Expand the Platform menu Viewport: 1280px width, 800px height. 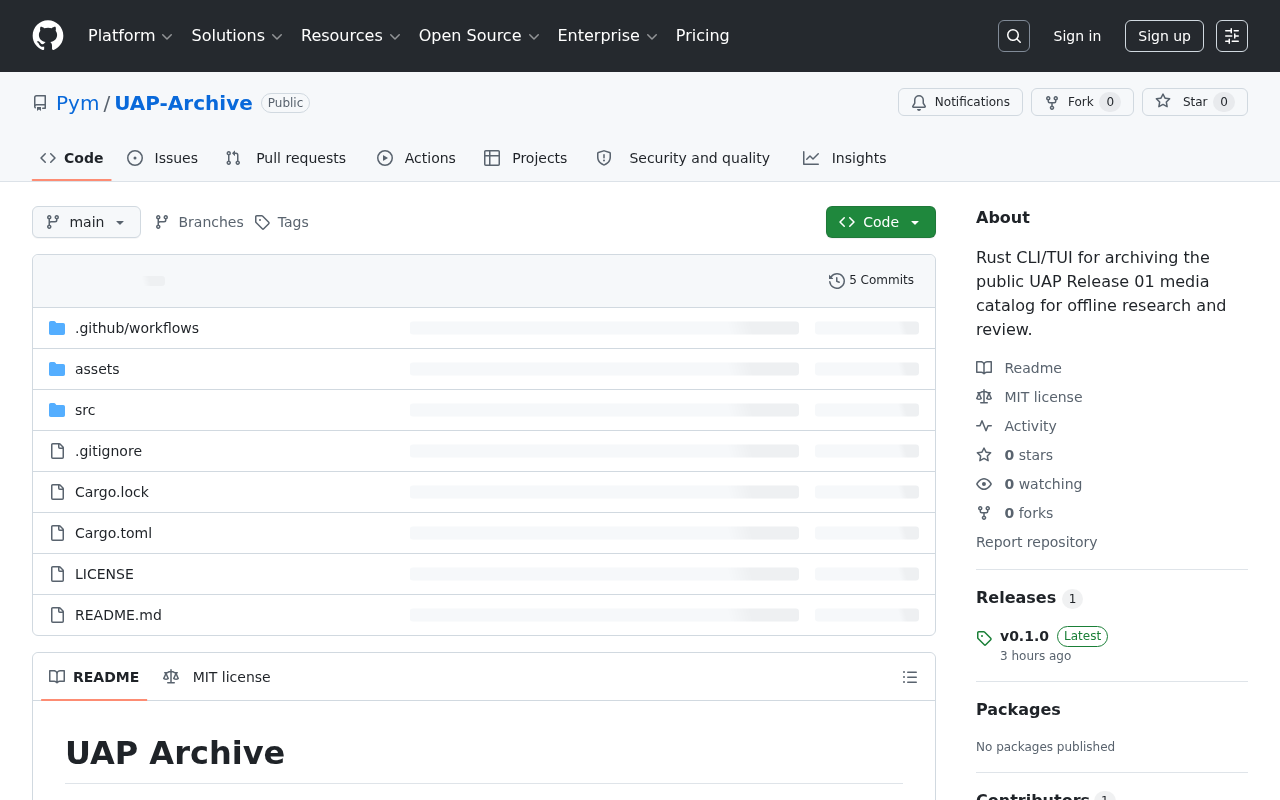point(130,36)
